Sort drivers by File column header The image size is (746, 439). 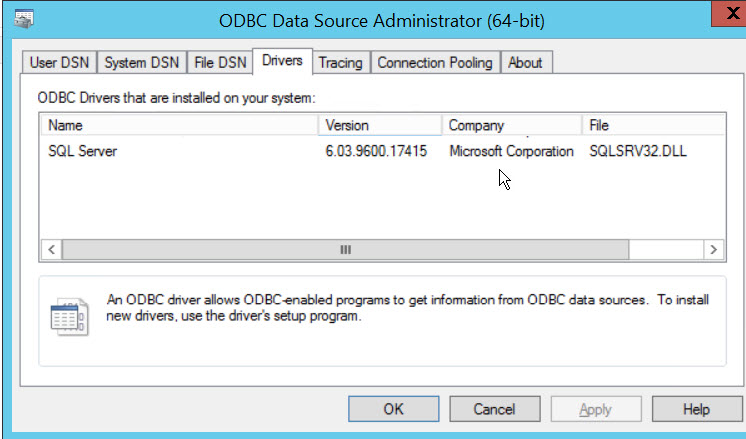654,125
